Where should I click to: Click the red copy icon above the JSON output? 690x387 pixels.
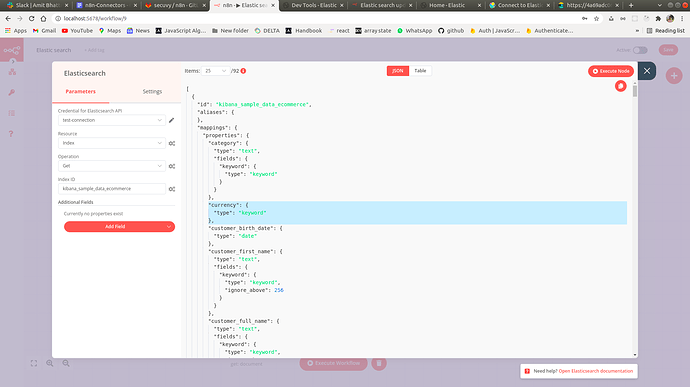coord(620,86)
